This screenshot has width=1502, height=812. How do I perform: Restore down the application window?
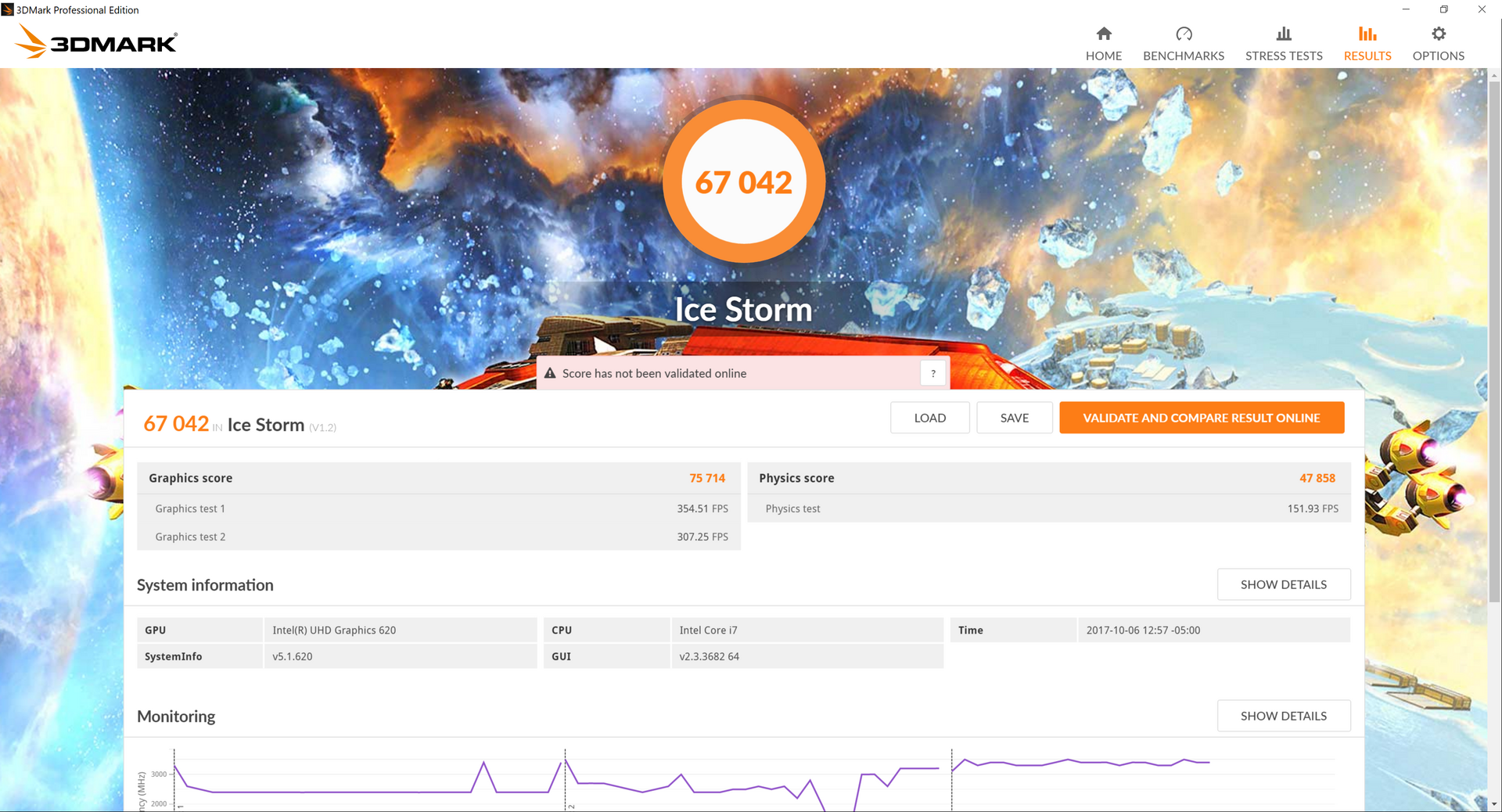tap(1443, 9)
